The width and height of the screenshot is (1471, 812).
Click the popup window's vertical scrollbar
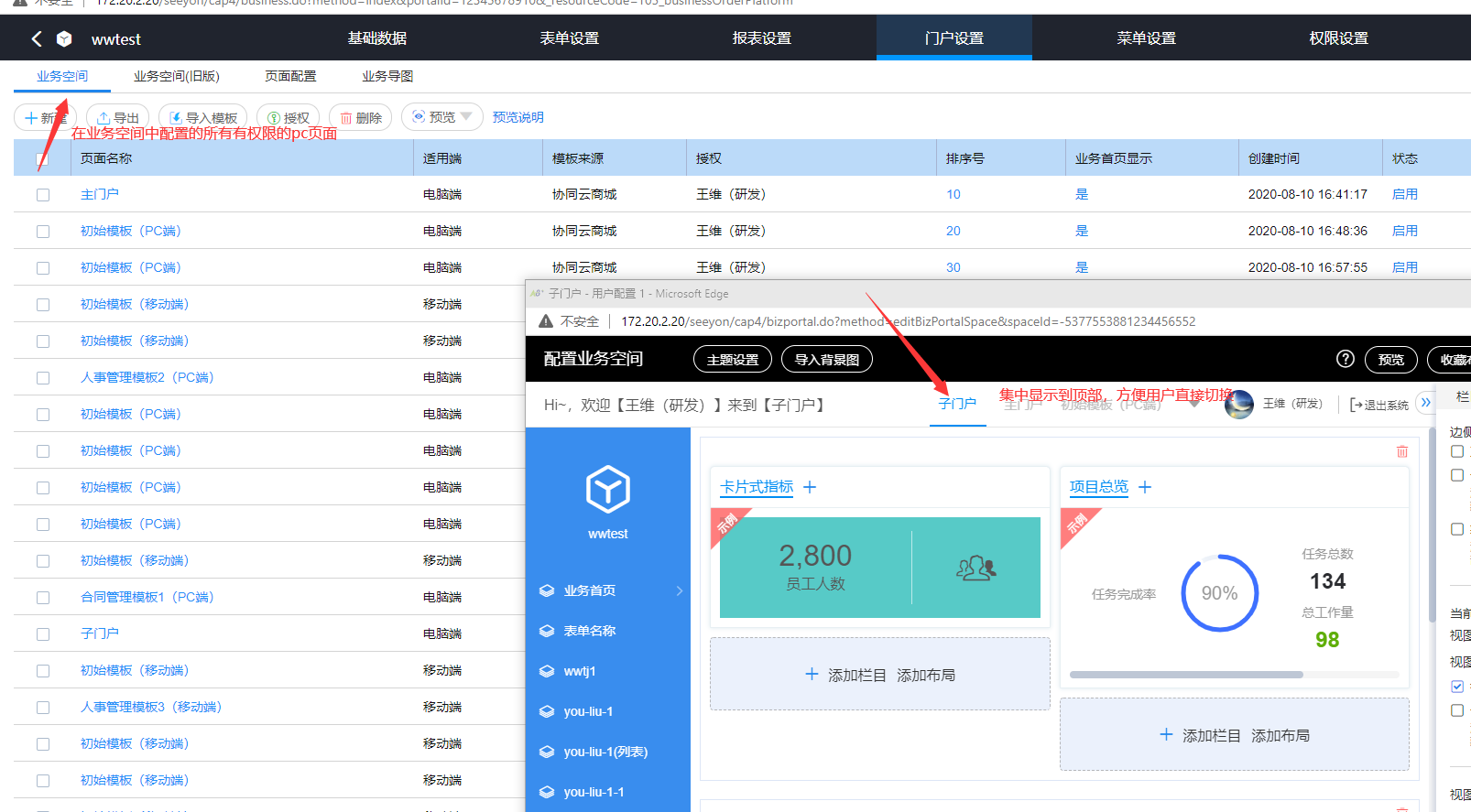pyautogui.click(x=1433, y=526)
